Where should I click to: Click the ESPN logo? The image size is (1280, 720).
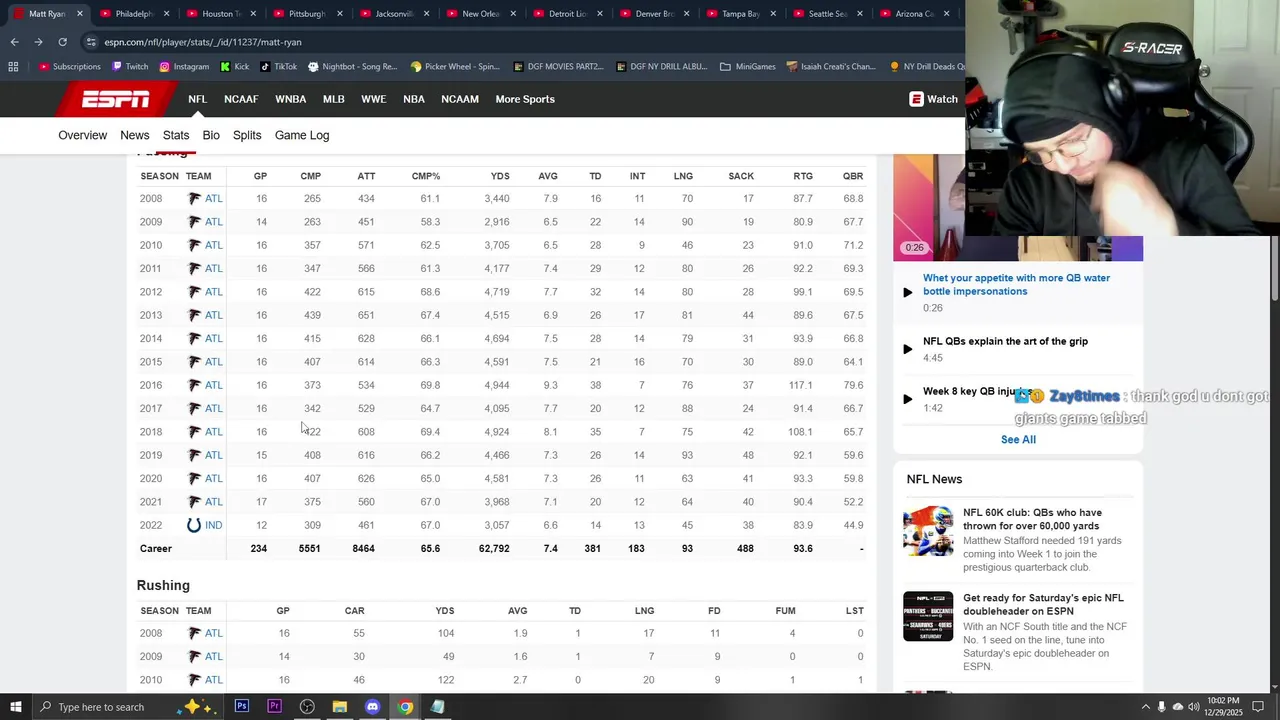pos(115,99)
